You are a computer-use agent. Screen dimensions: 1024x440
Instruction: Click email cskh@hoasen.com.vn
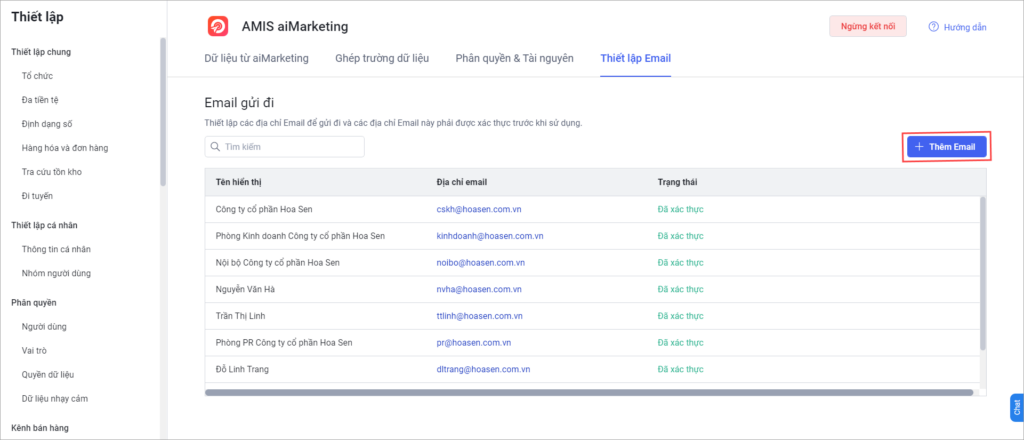pos(479,209)
